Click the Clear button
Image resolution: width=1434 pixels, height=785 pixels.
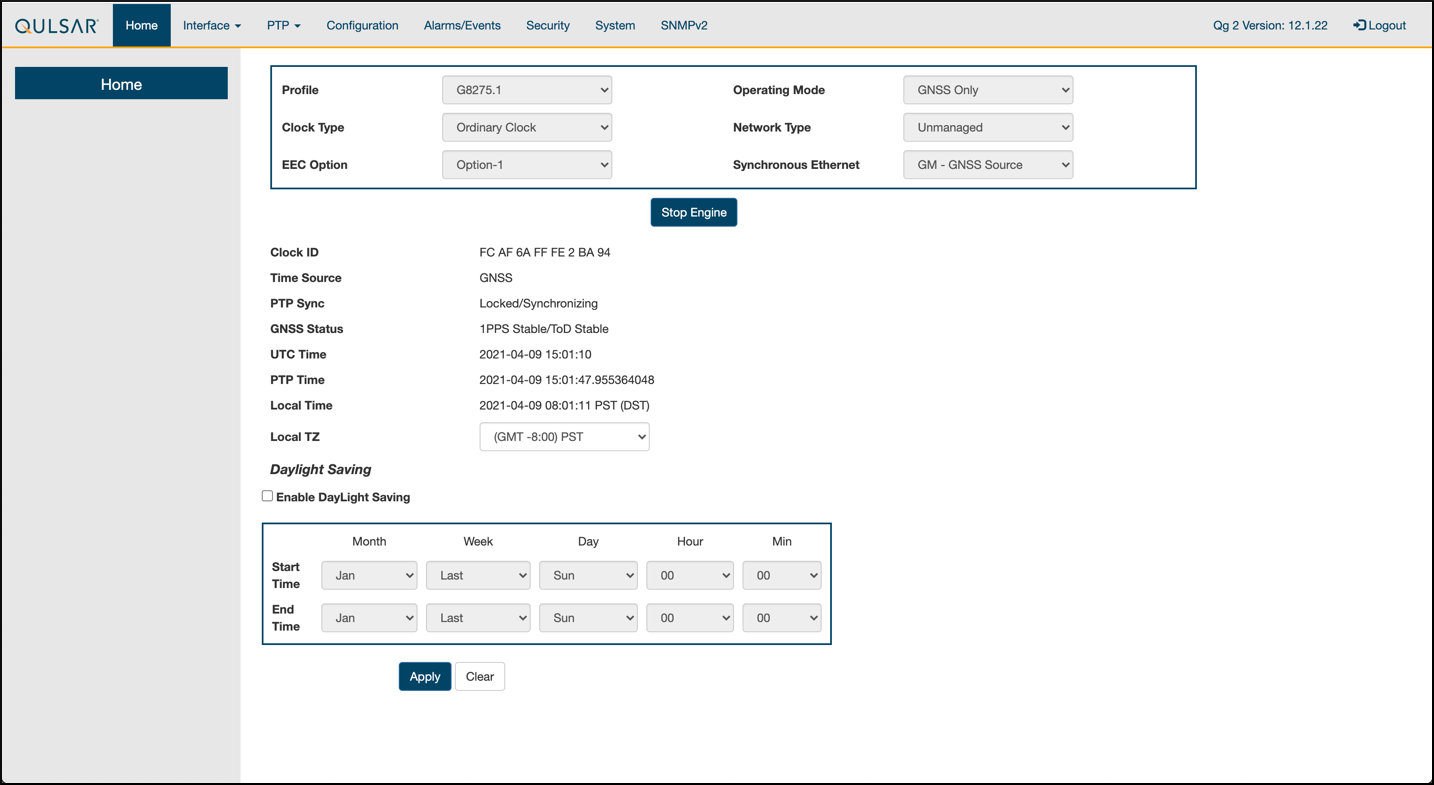point(480,677)
